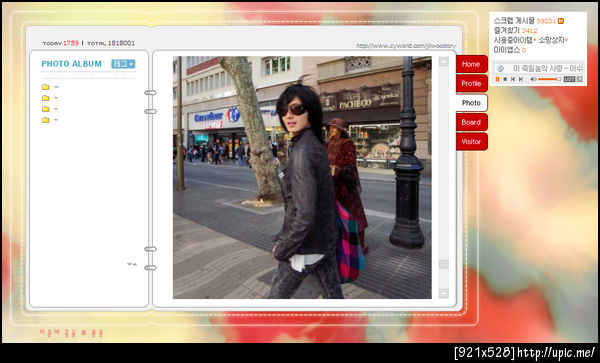Click the orange volume slider in the music player
600x363 pixels.
pyautogui.click(x=549, y=79)
